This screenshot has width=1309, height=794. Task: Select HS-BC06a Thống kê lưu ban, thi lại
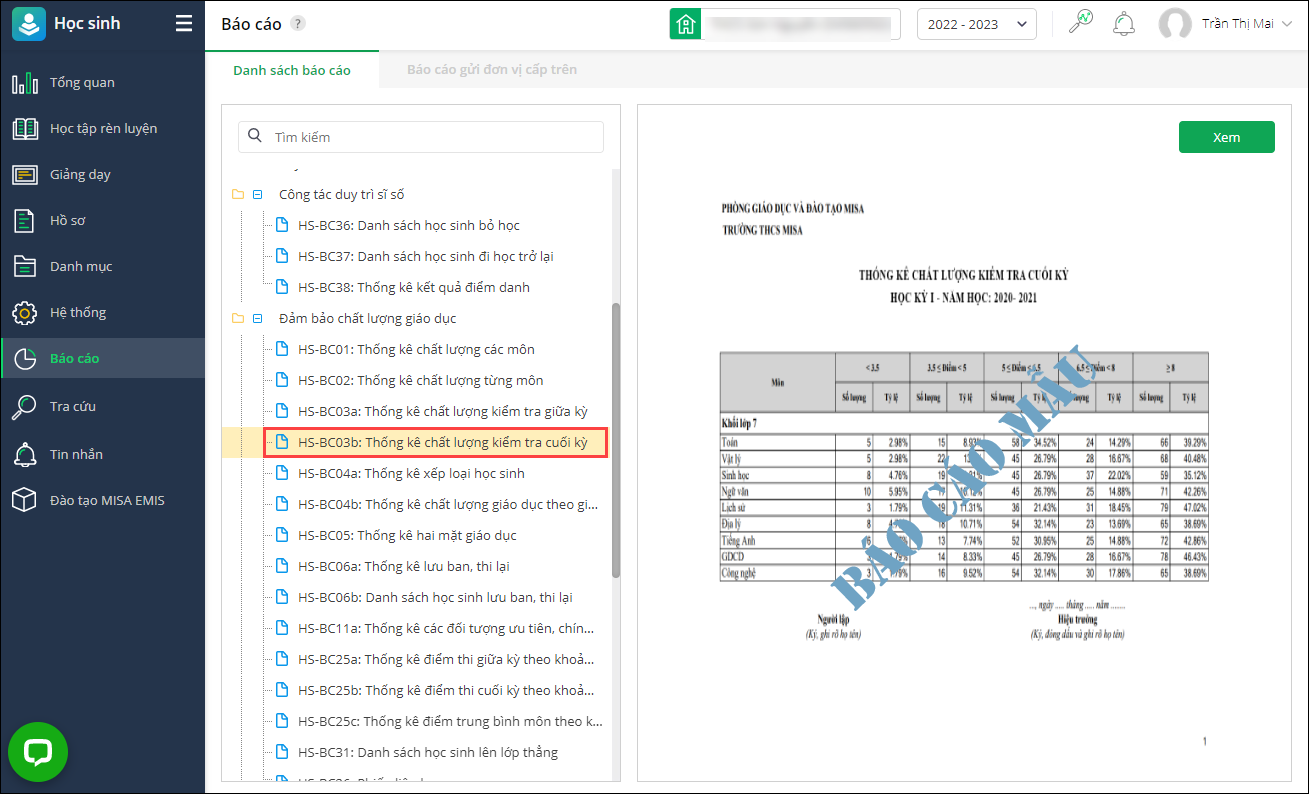[404, 566]
